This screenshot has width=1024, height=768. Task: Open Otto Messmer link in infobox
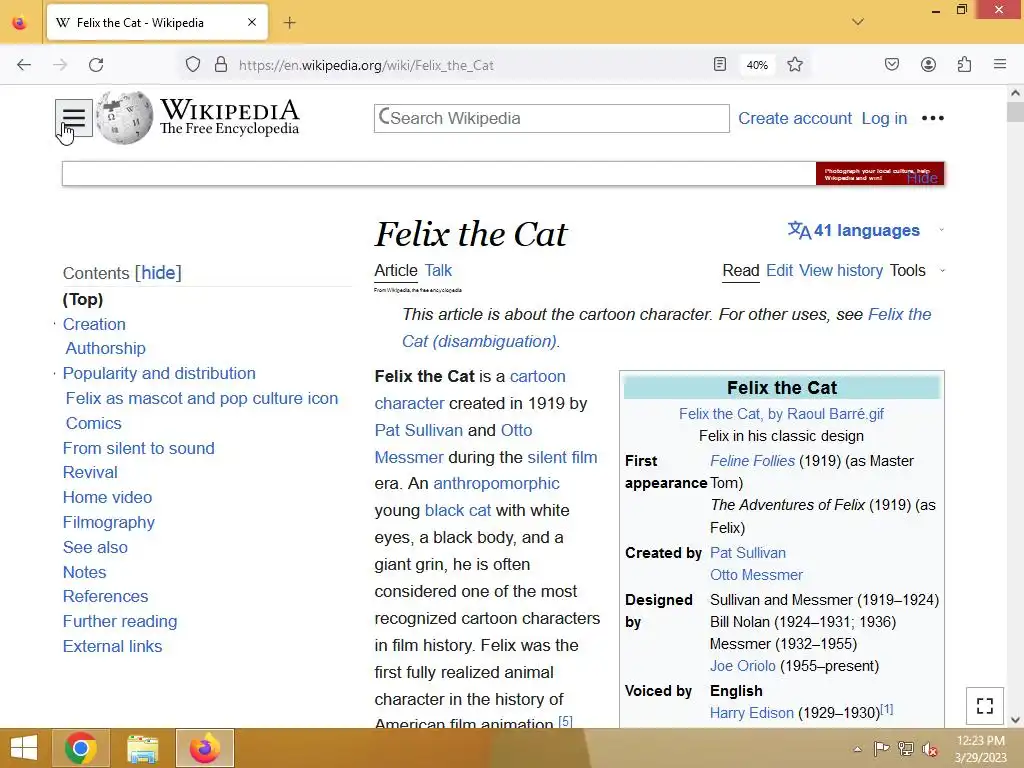[x=756, y=575]
